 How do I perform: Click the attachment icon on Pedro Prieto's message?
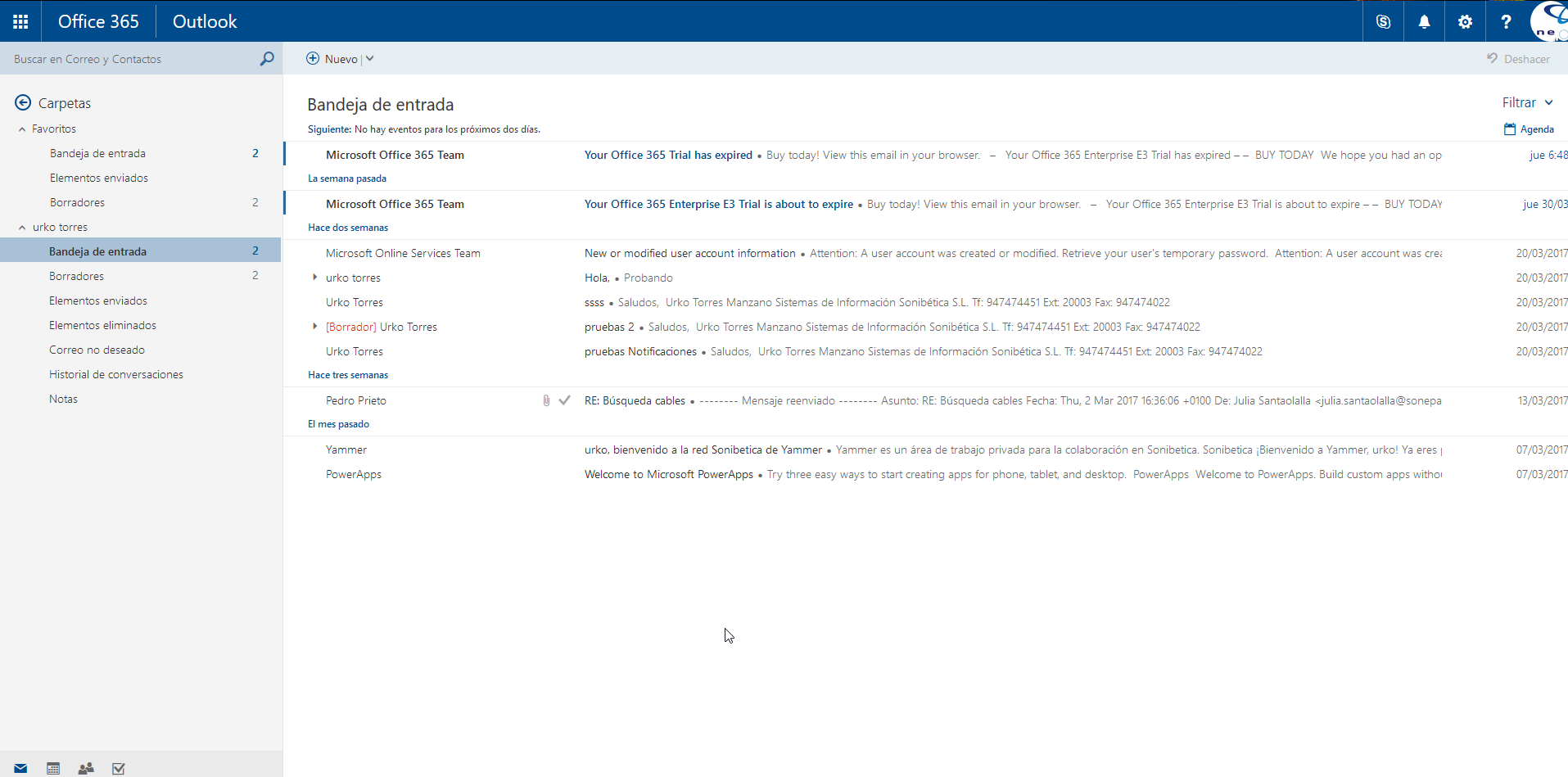click(546, 400)
